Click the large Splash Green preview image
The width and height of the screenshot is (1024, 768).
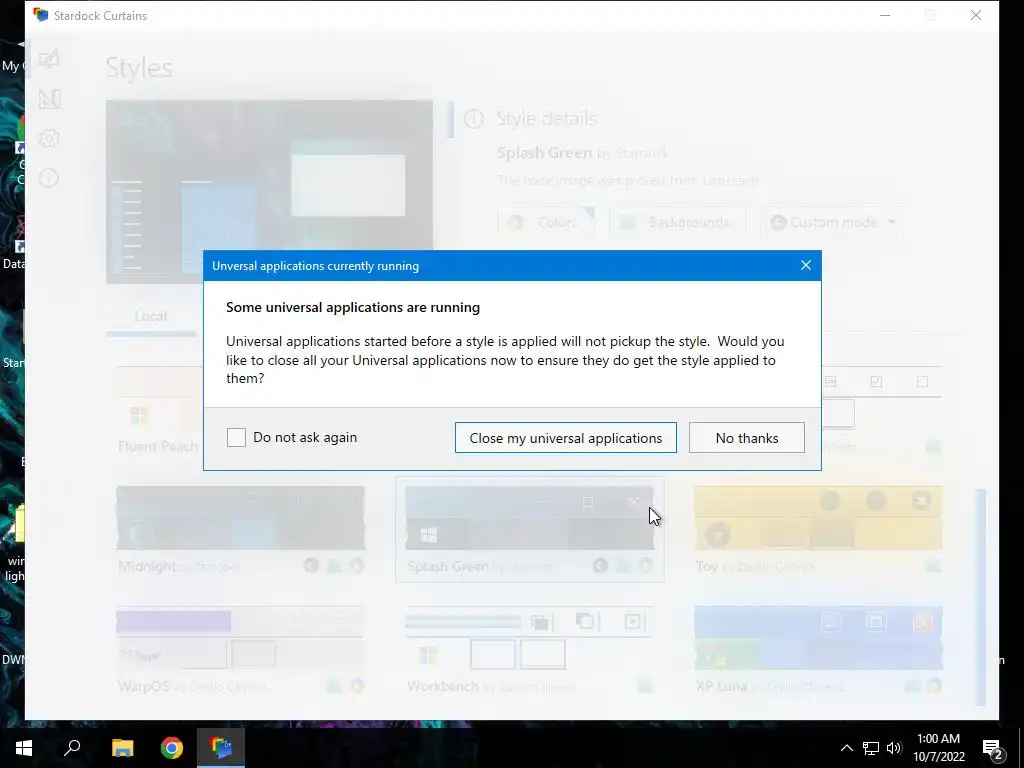(x=269, y=192)
